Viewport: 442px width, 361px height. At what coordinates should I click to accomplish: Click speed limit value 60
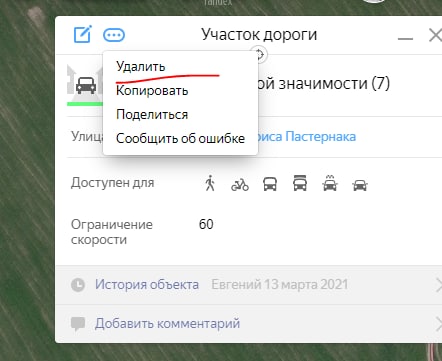click(x=206, y=224)
